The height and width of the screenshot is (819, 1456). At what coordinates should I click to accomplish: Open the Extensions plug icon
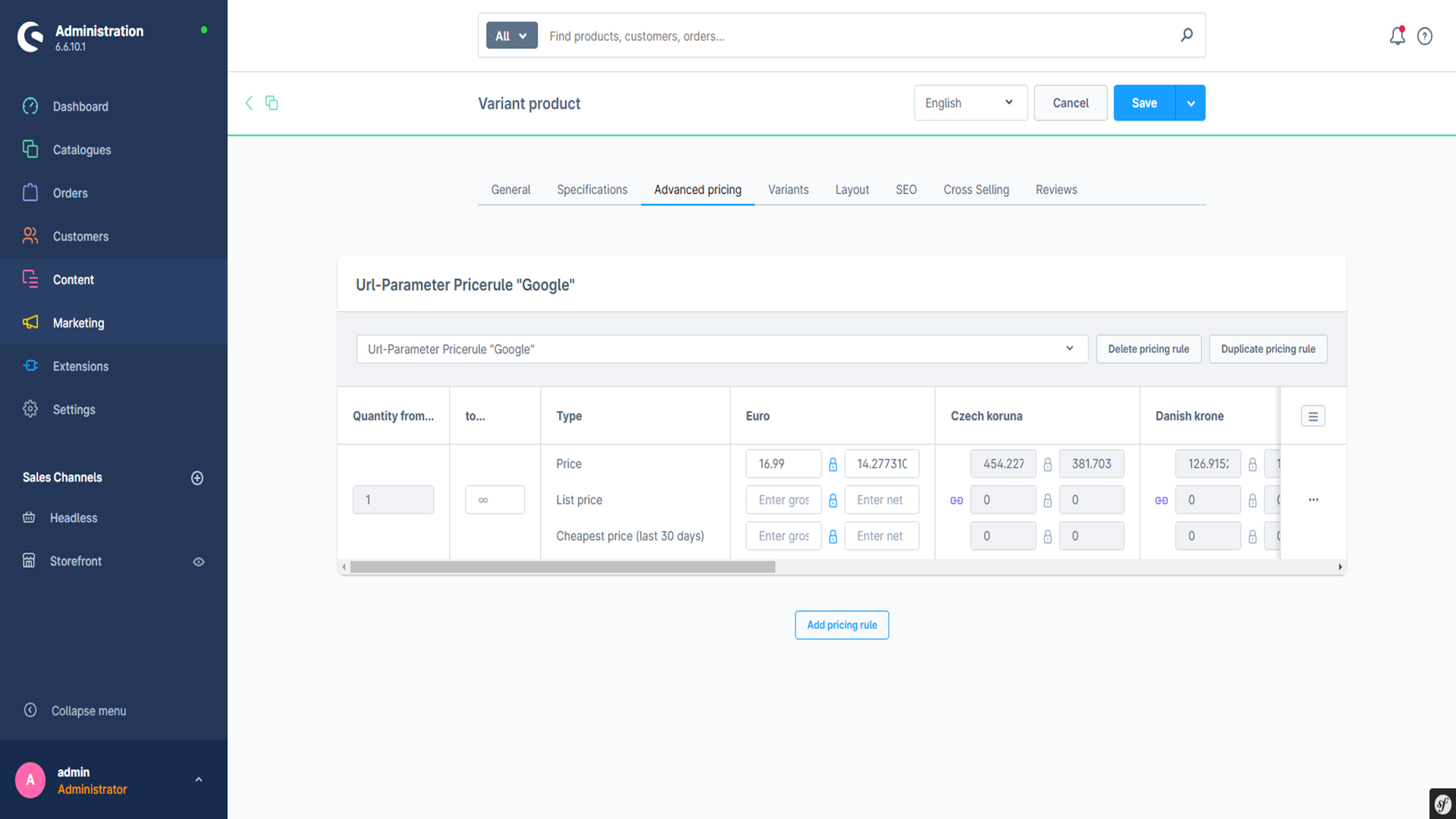[30, 366]
